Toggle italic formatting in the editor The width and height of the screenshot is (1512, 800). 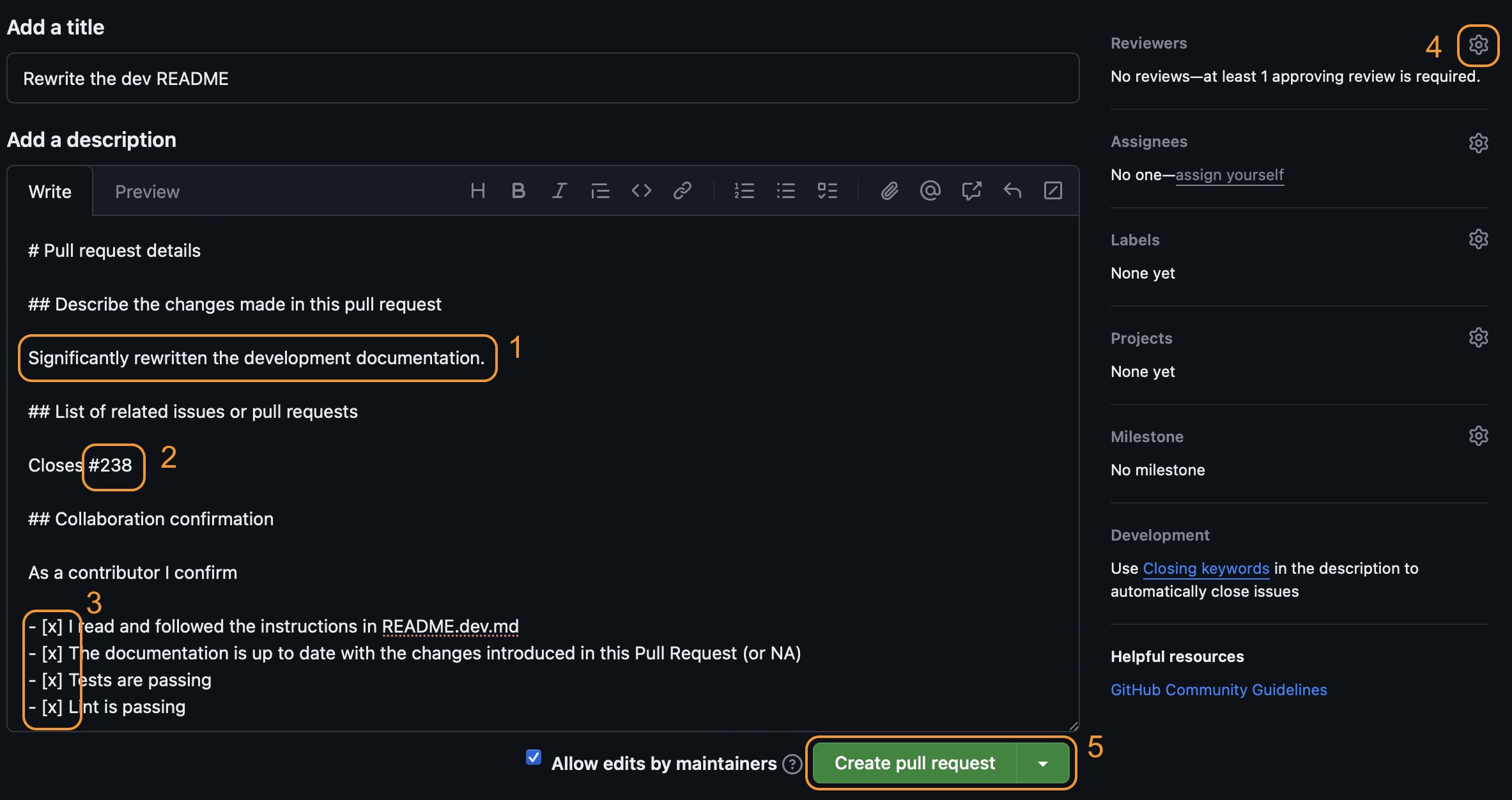559,190
